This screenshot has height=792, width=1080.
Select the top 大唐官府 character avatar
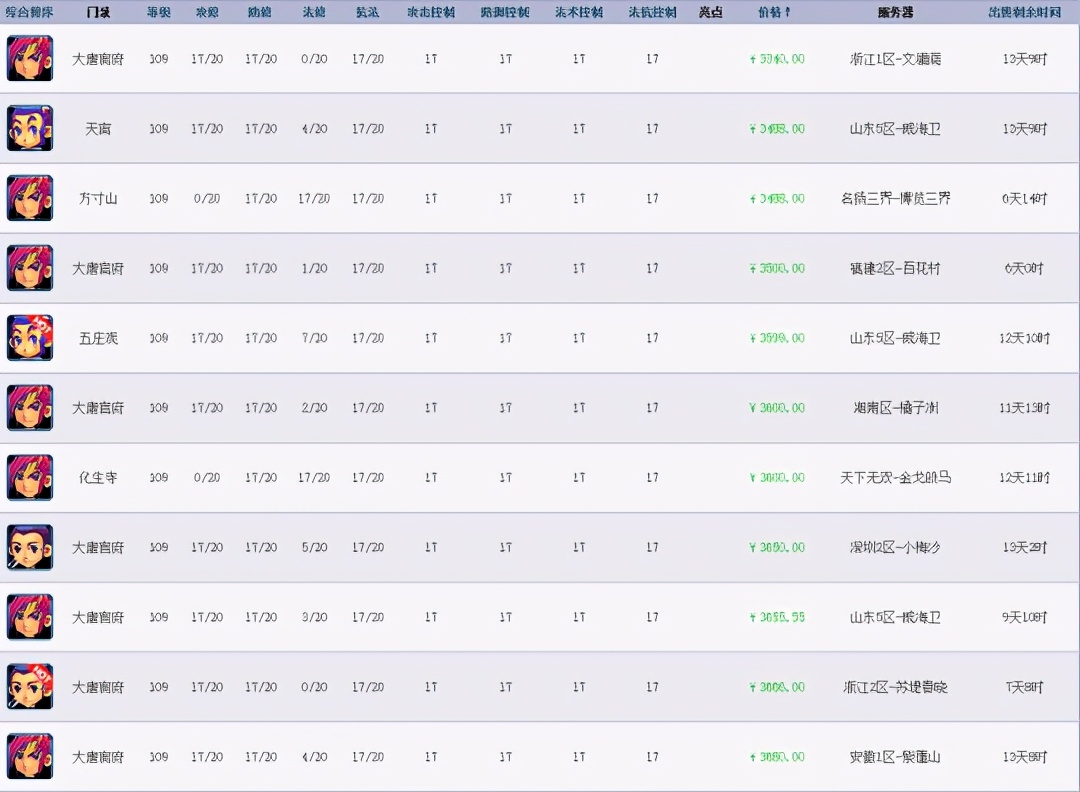[x=30, y=58]
